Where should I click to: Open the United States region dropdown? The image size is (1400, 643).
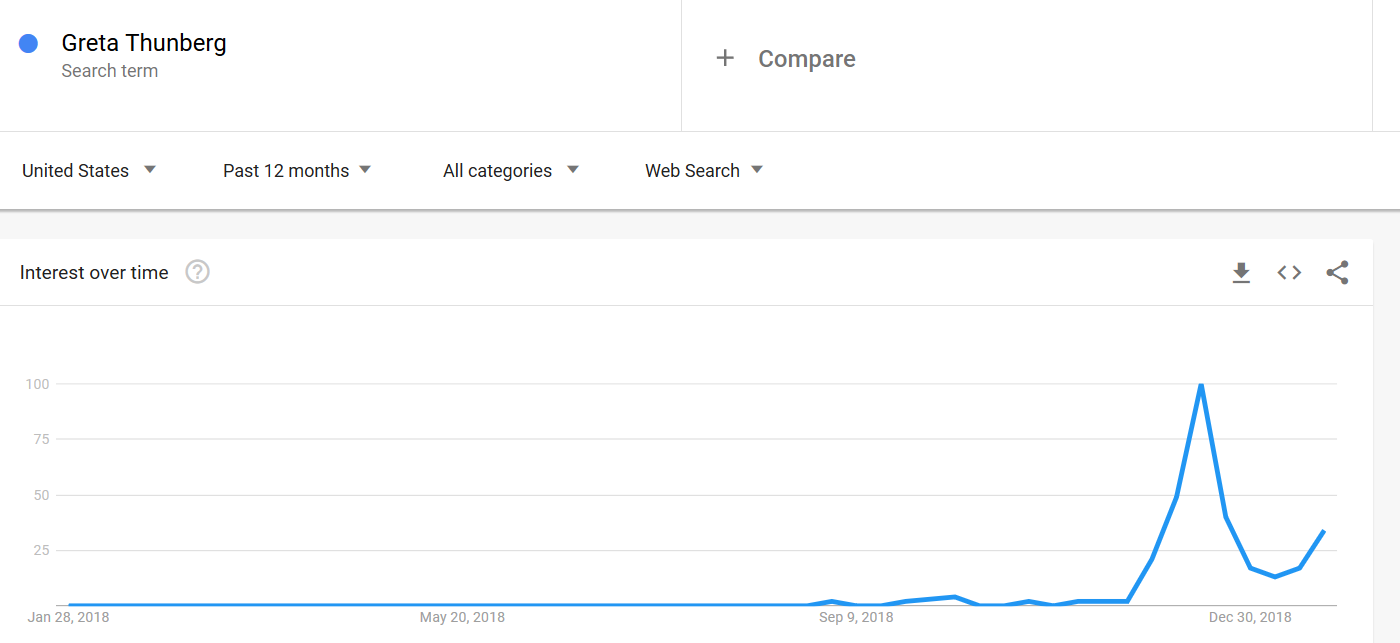coord(89,171)
